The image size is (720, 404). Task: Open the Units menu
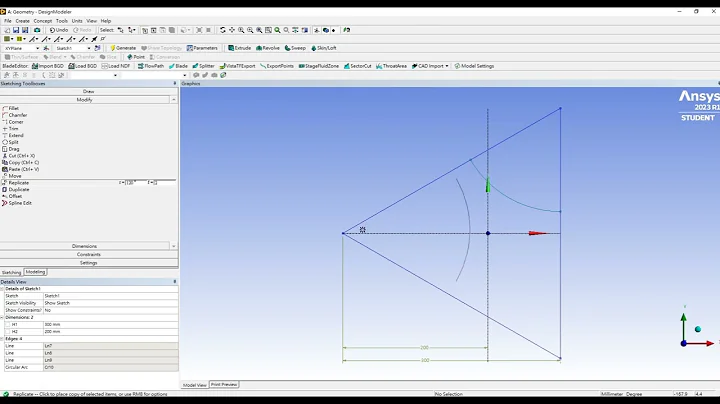[77, 21]
